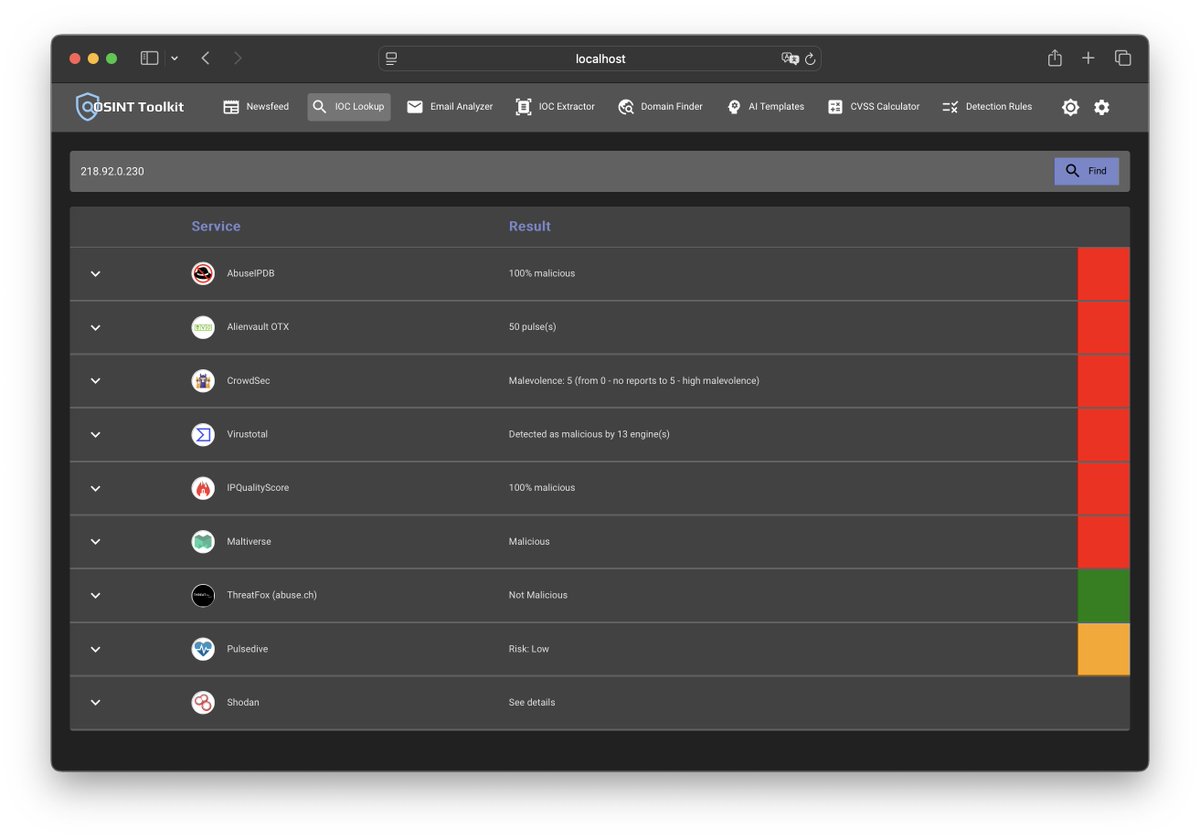This screenshot has height=839, width=1200.
Task: Open the OSINT Toolkit settings gear
Action: coord(1101,107)
